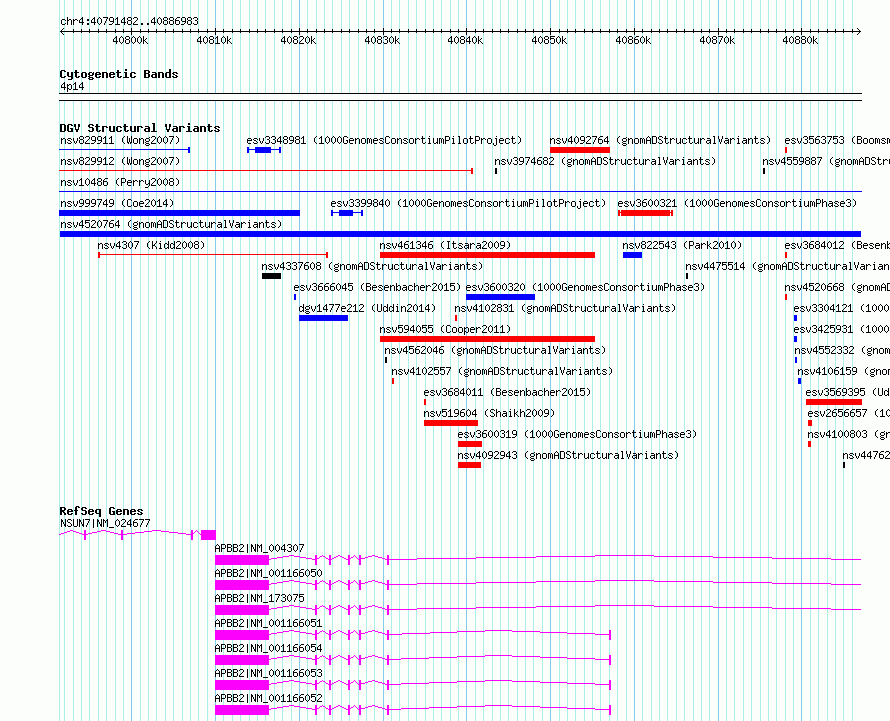
Task: Click the red nsv594055 (Cooper2011) bar
Action: pos(487,339)
